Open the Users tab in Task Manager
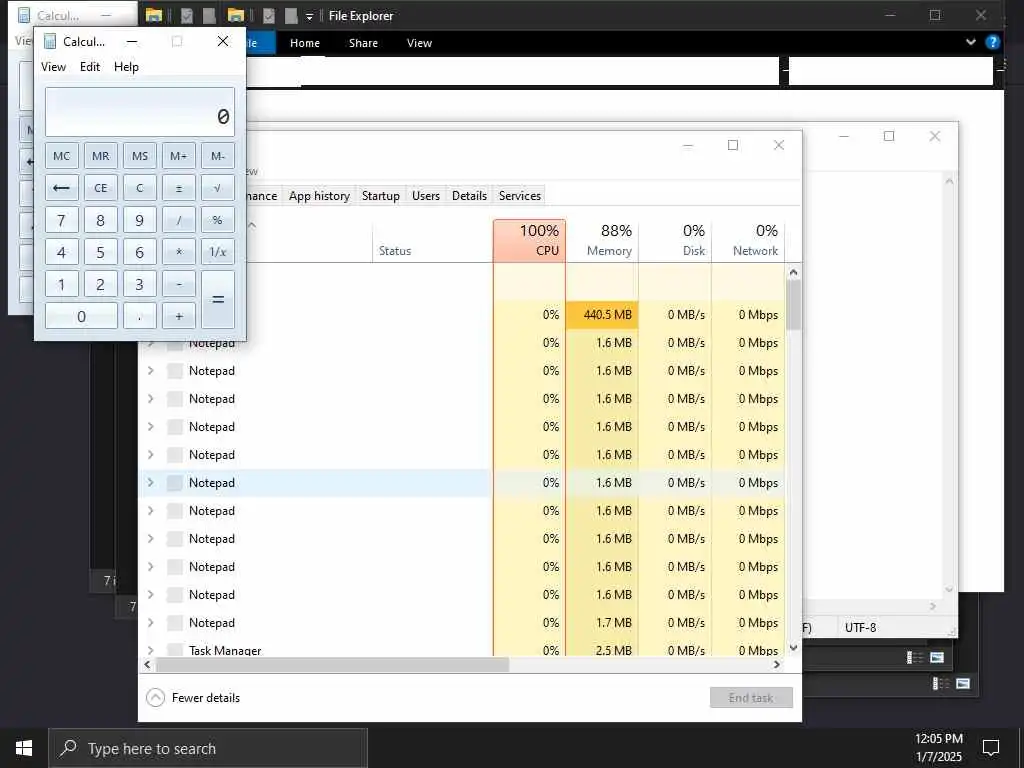 point(426,196)
